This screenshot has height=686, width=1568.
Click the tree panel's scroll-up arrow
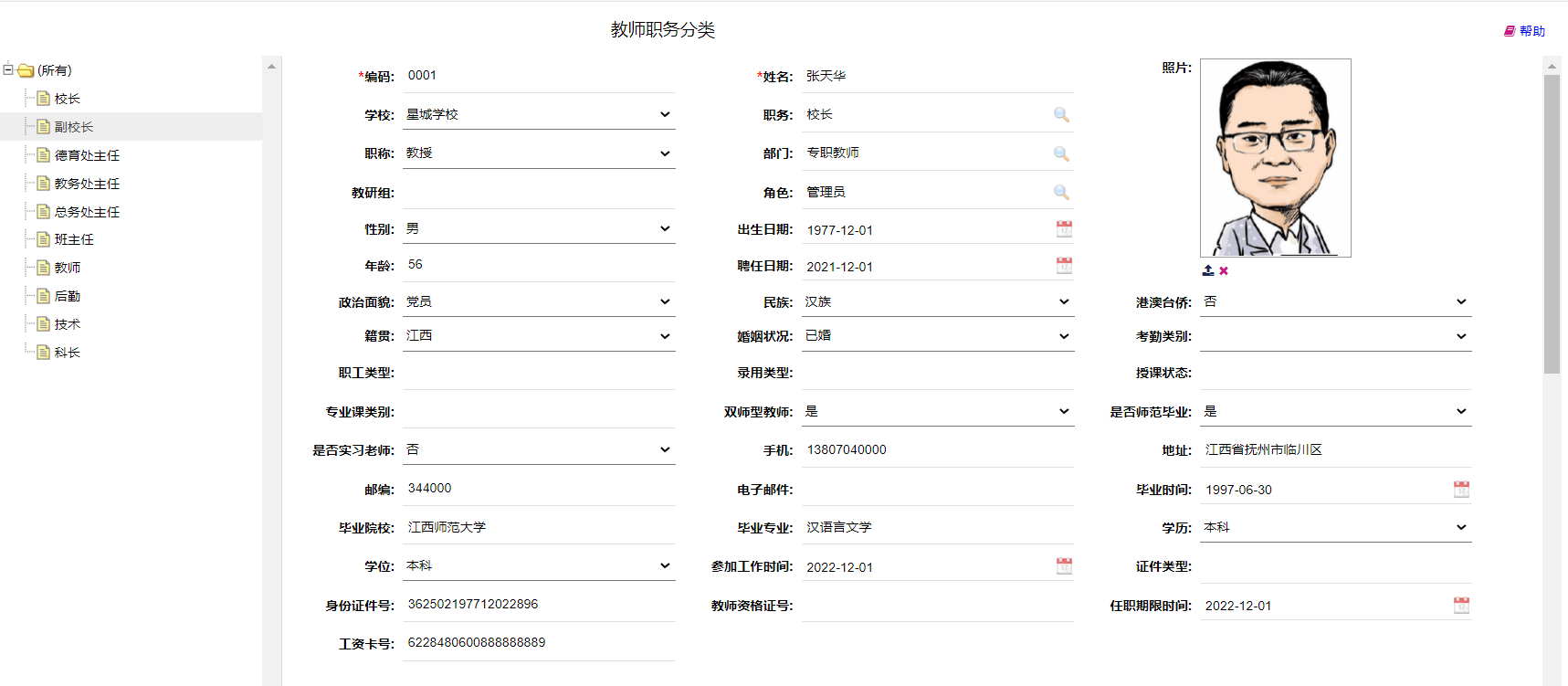[271, 66]
